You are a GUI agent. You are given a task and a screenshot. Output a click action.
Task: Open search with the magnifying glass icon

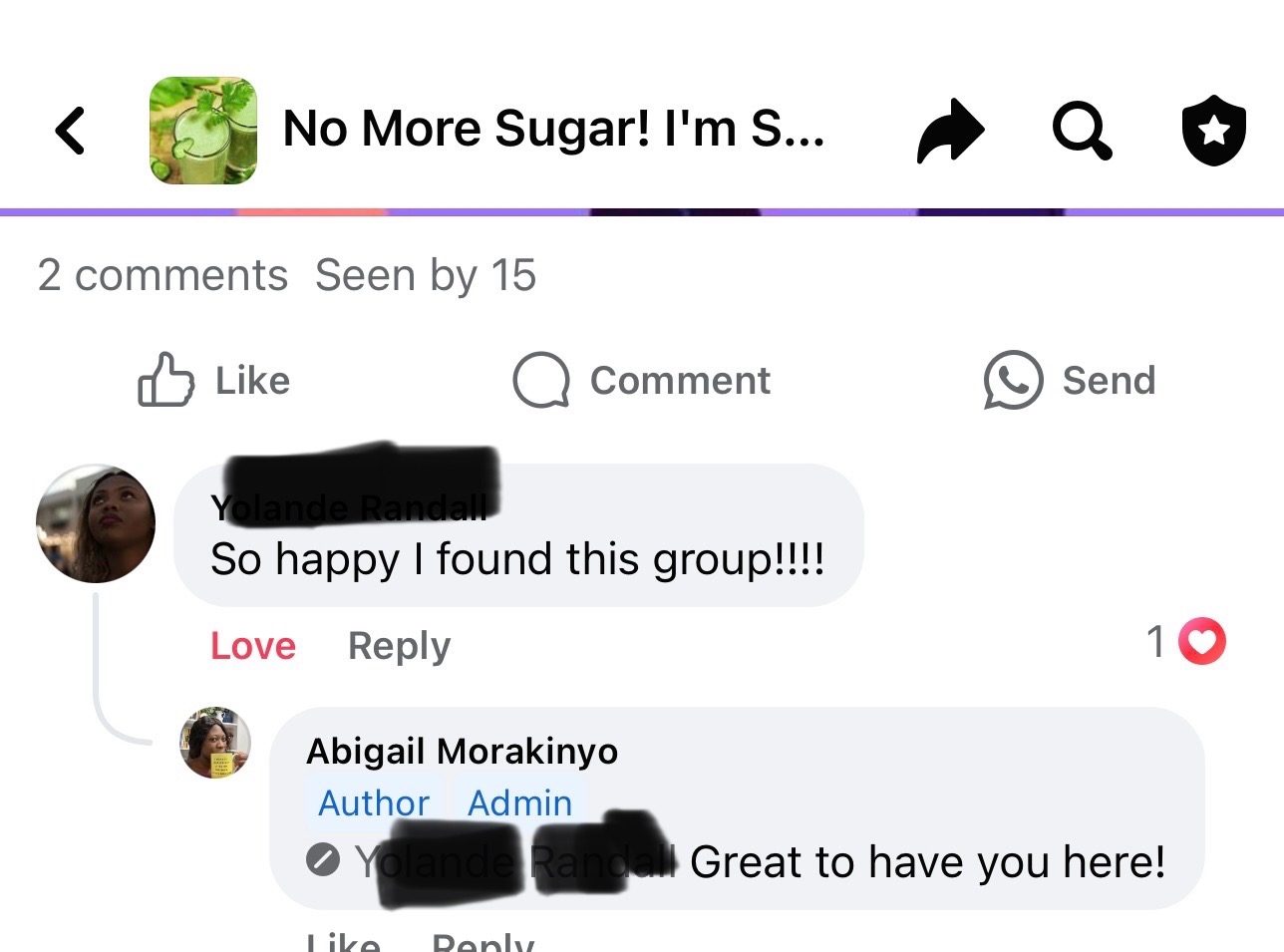1082,131
